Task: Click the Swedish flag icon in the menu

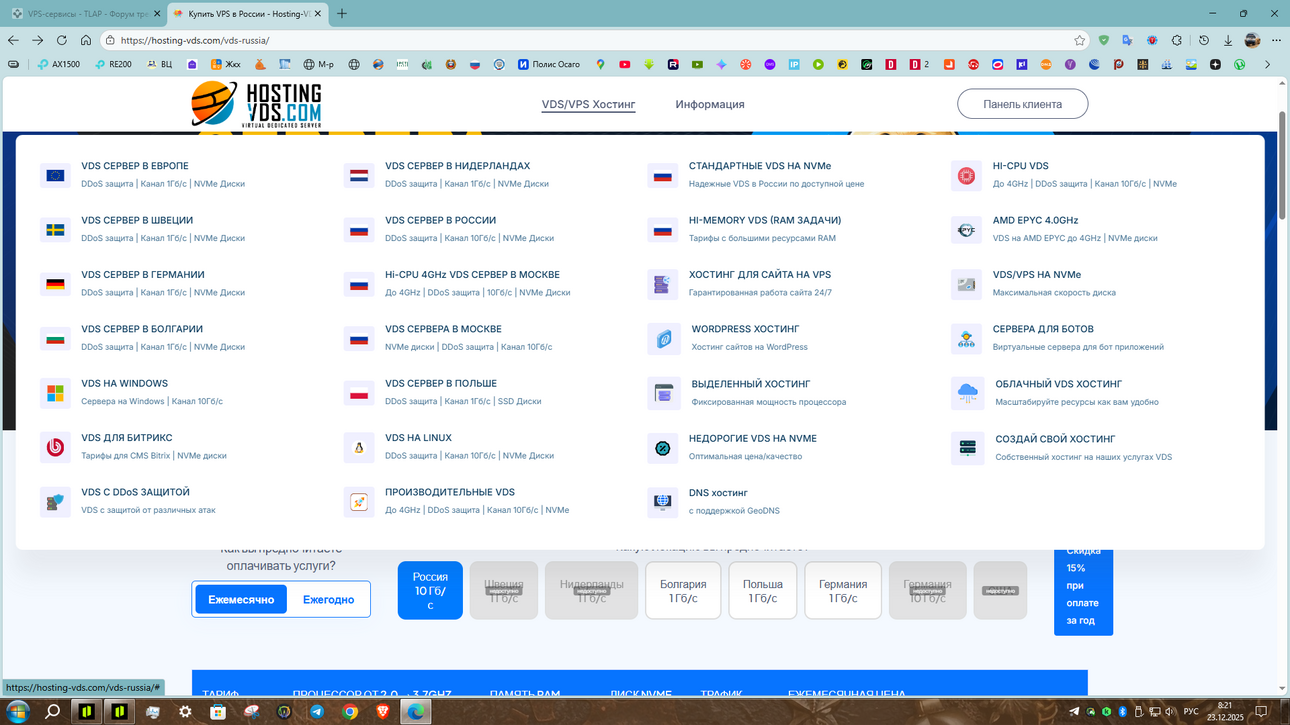Action: (55, 230)
